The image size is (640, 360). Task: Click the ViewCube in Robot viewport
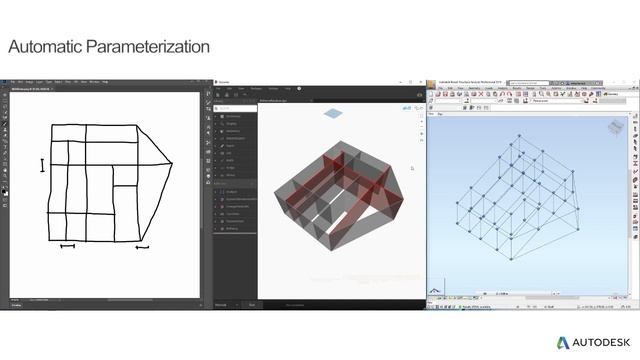[x=616, y=128]
